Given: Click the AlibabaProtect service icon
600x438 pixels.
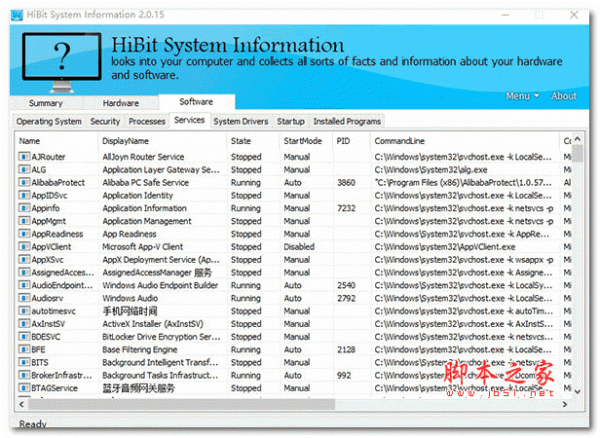Looking at the screenshot, I should click(x=24, y=183).
